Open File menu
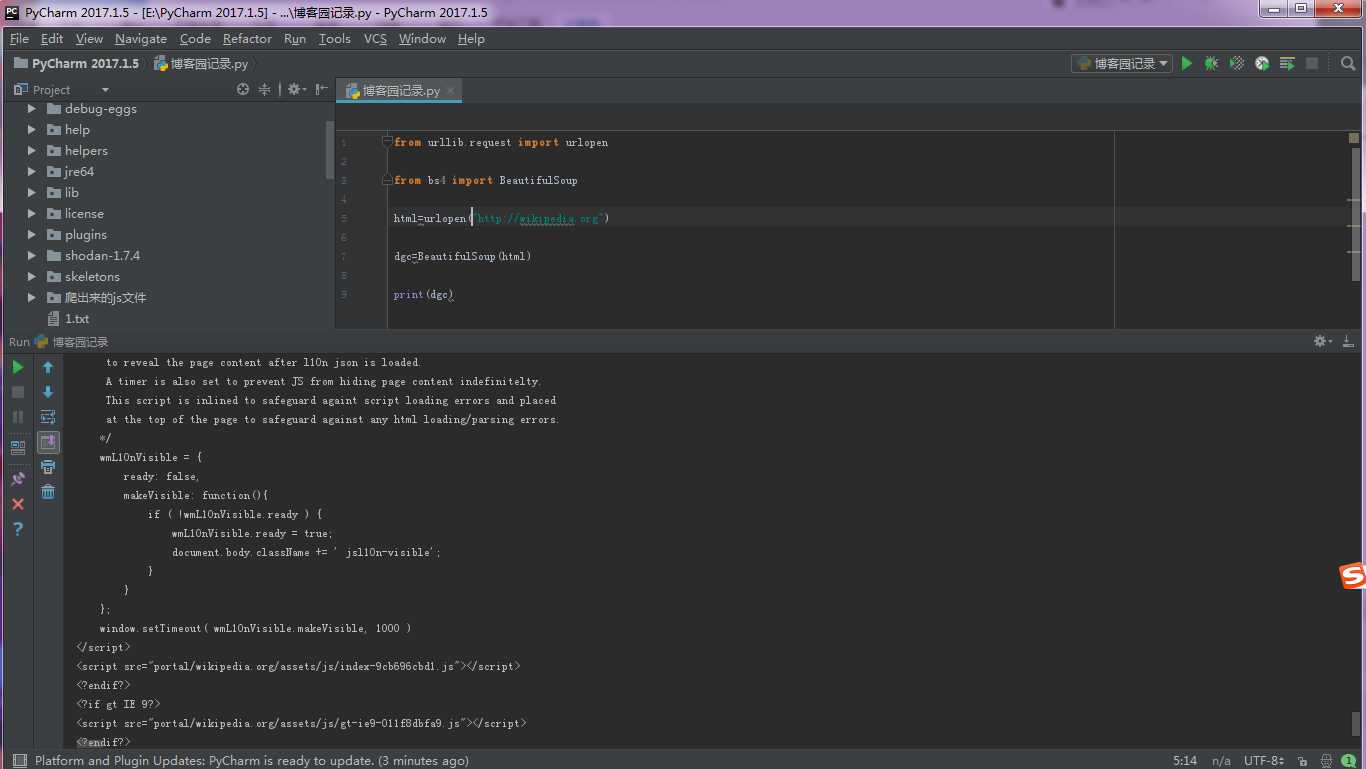The width and height of the screenshot is (1366, 769). pos(19,38)
